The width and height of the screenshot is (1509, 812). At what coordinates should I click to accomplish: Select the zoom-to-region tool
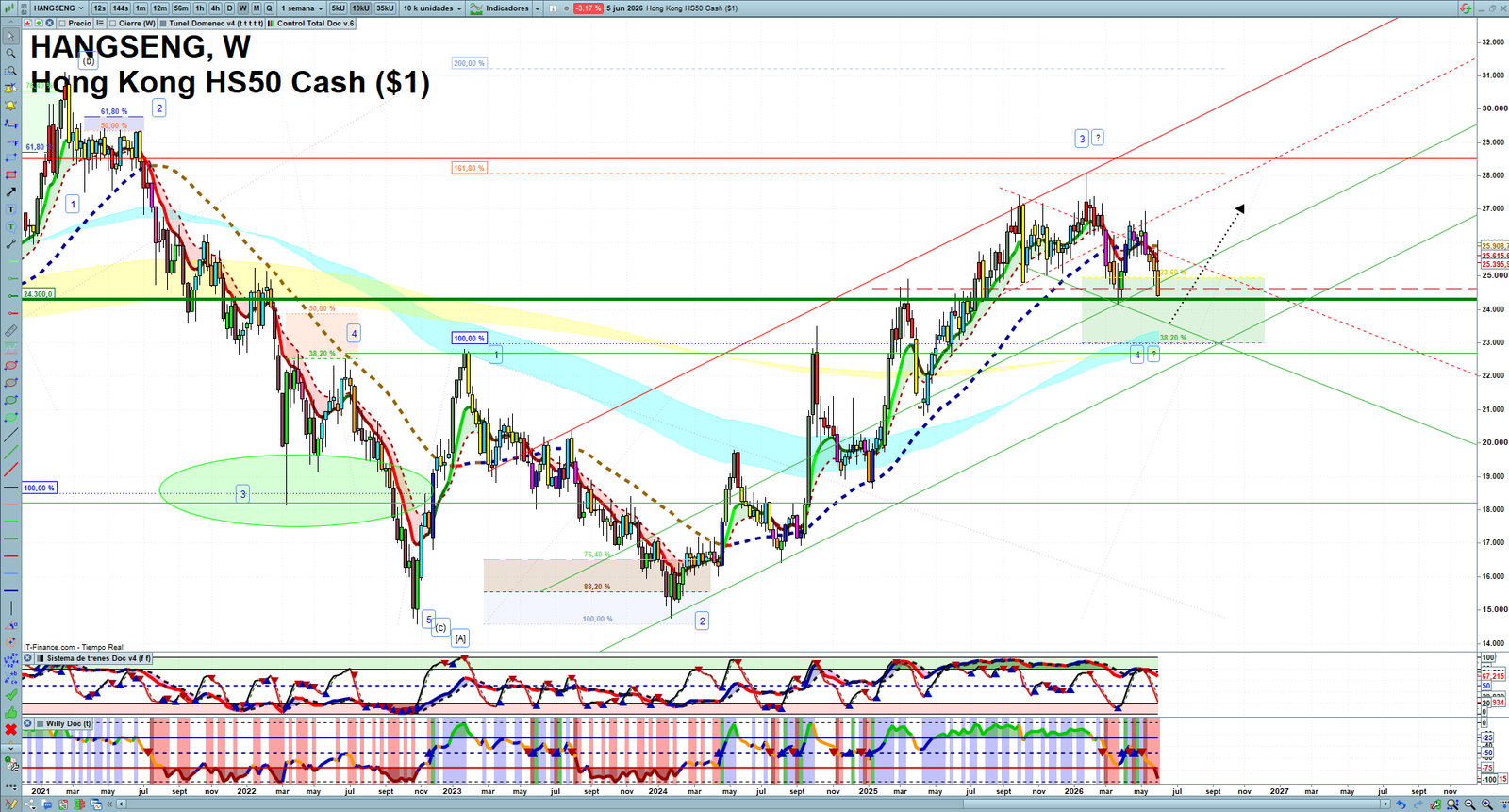tap(11, 71)
